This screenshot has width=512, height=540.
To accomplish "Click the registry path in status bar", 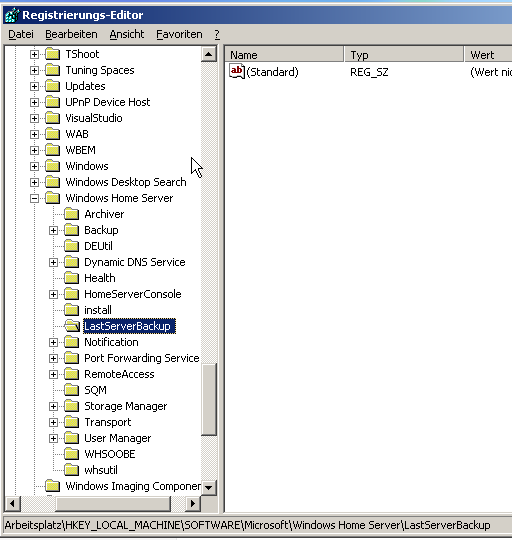I will point(247,525).
